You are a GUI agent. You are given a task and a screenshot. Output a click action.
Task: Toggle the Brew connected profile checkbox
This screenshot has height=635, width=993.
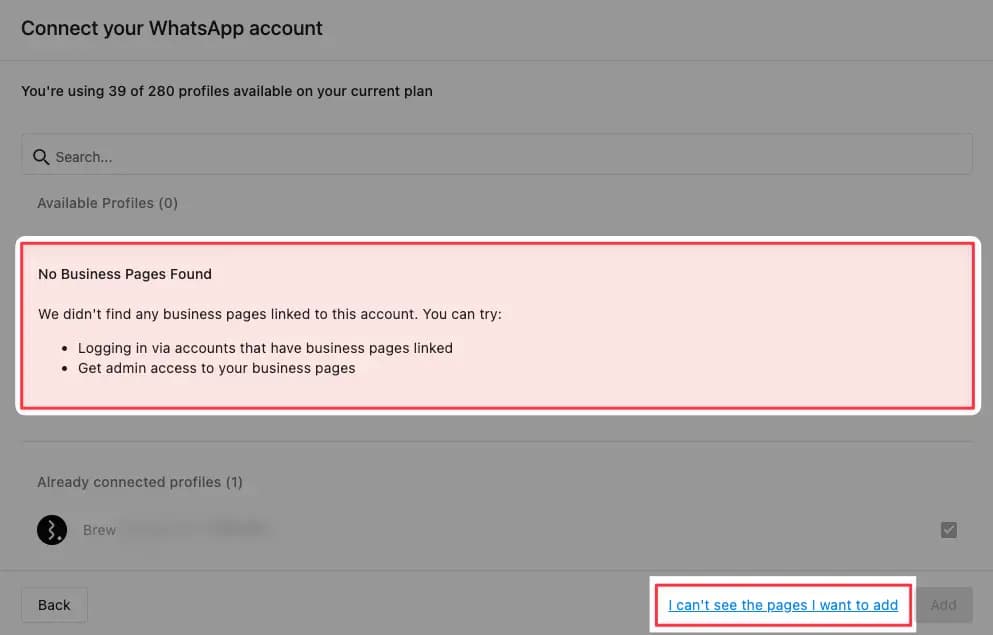[949, 530]
